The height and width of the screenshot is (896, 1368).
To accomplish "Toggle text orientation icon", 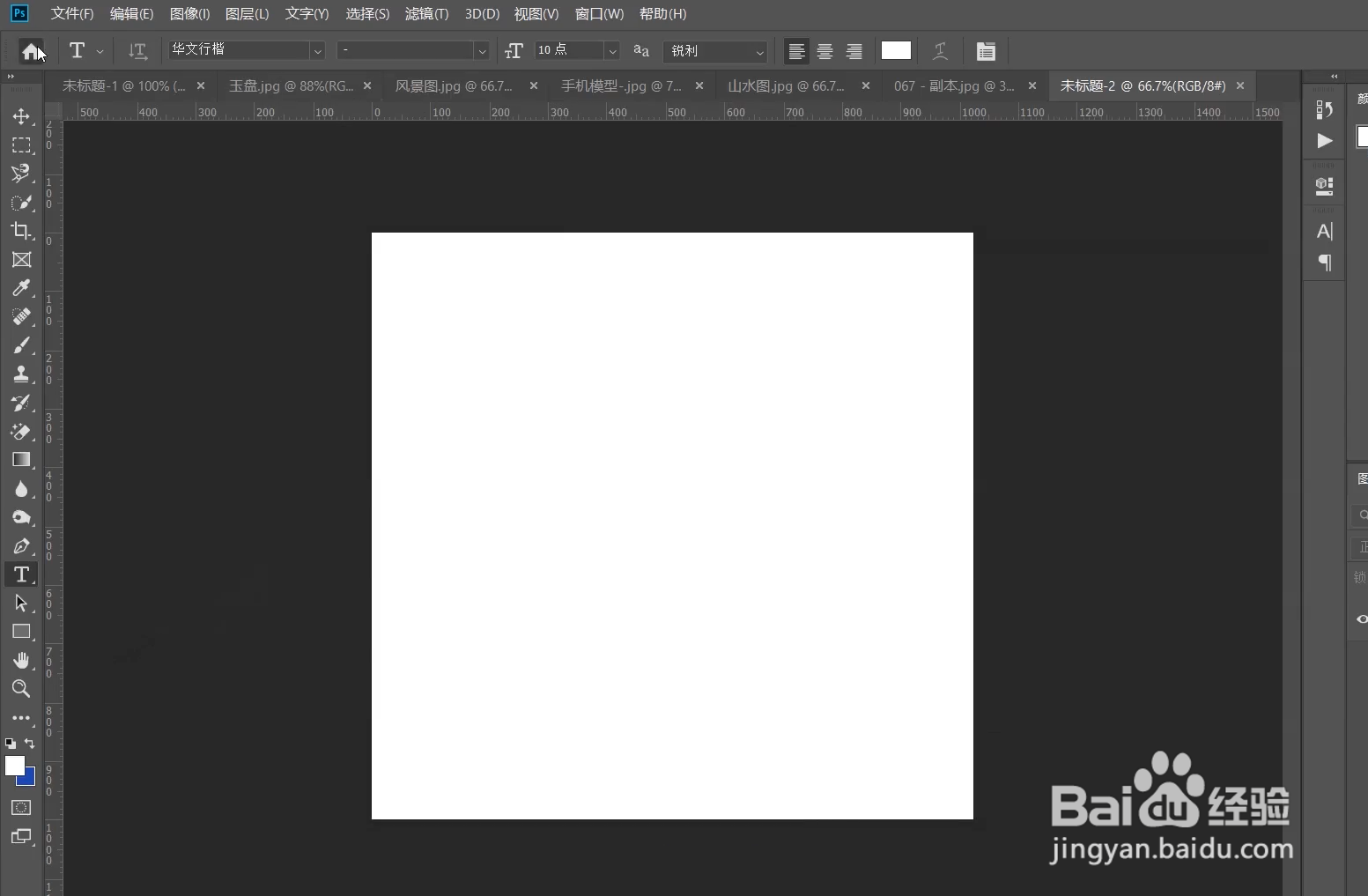I will pos(137,51).
